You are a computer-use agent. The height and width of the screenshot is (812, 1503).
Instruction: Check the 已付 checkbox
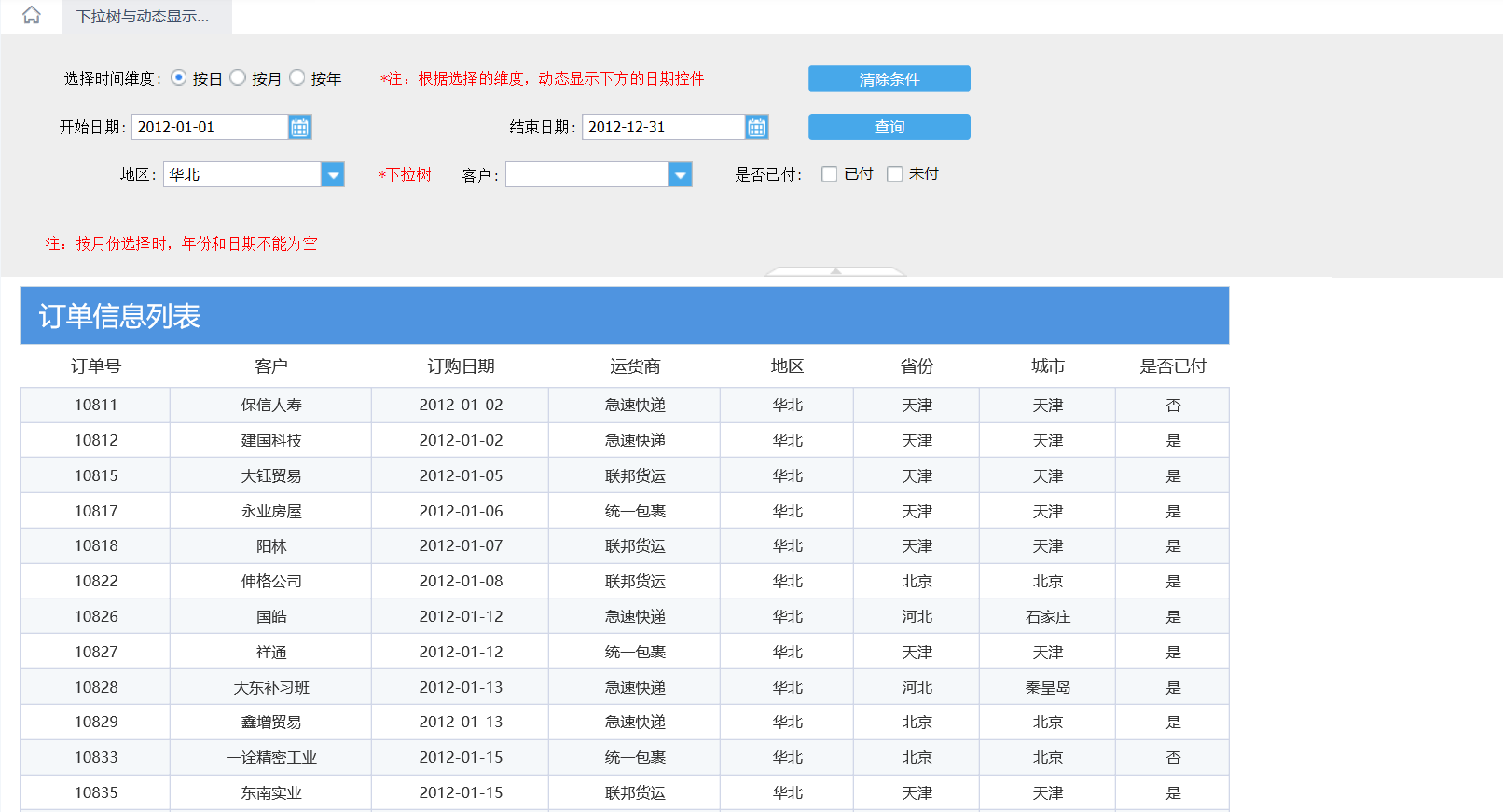coord(829,174)
